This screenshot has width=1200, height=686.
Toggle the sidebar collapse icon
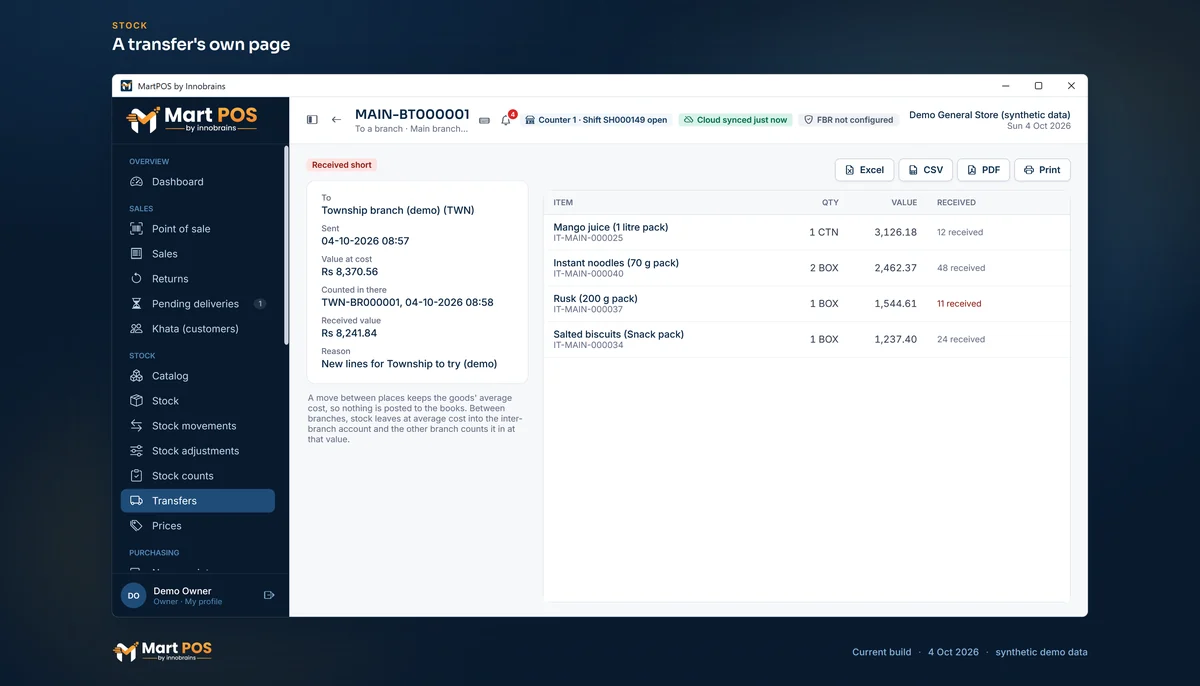(312, 120)
